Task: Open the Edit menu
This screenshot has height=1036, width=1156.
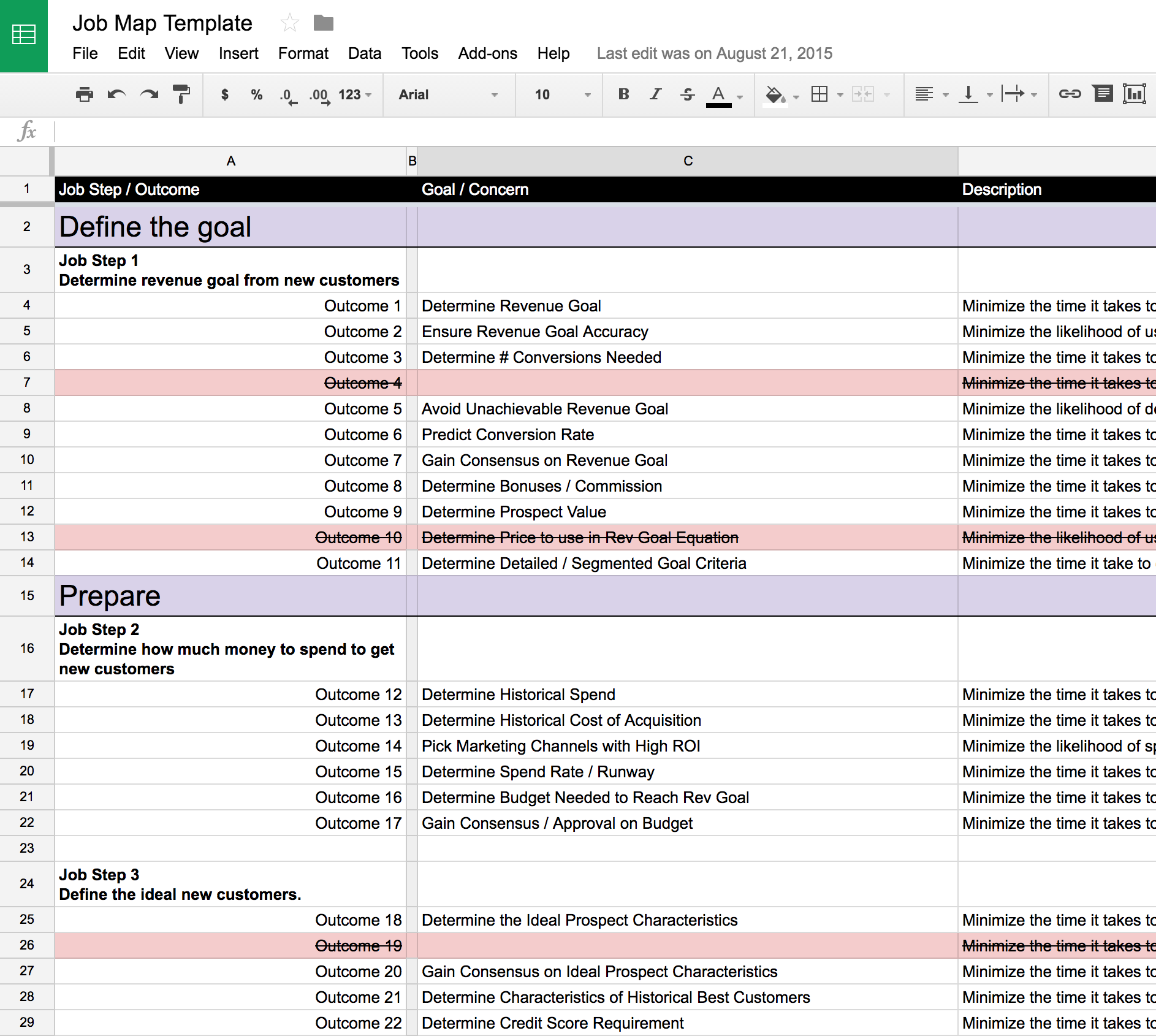Action: [x=131, y=53]
